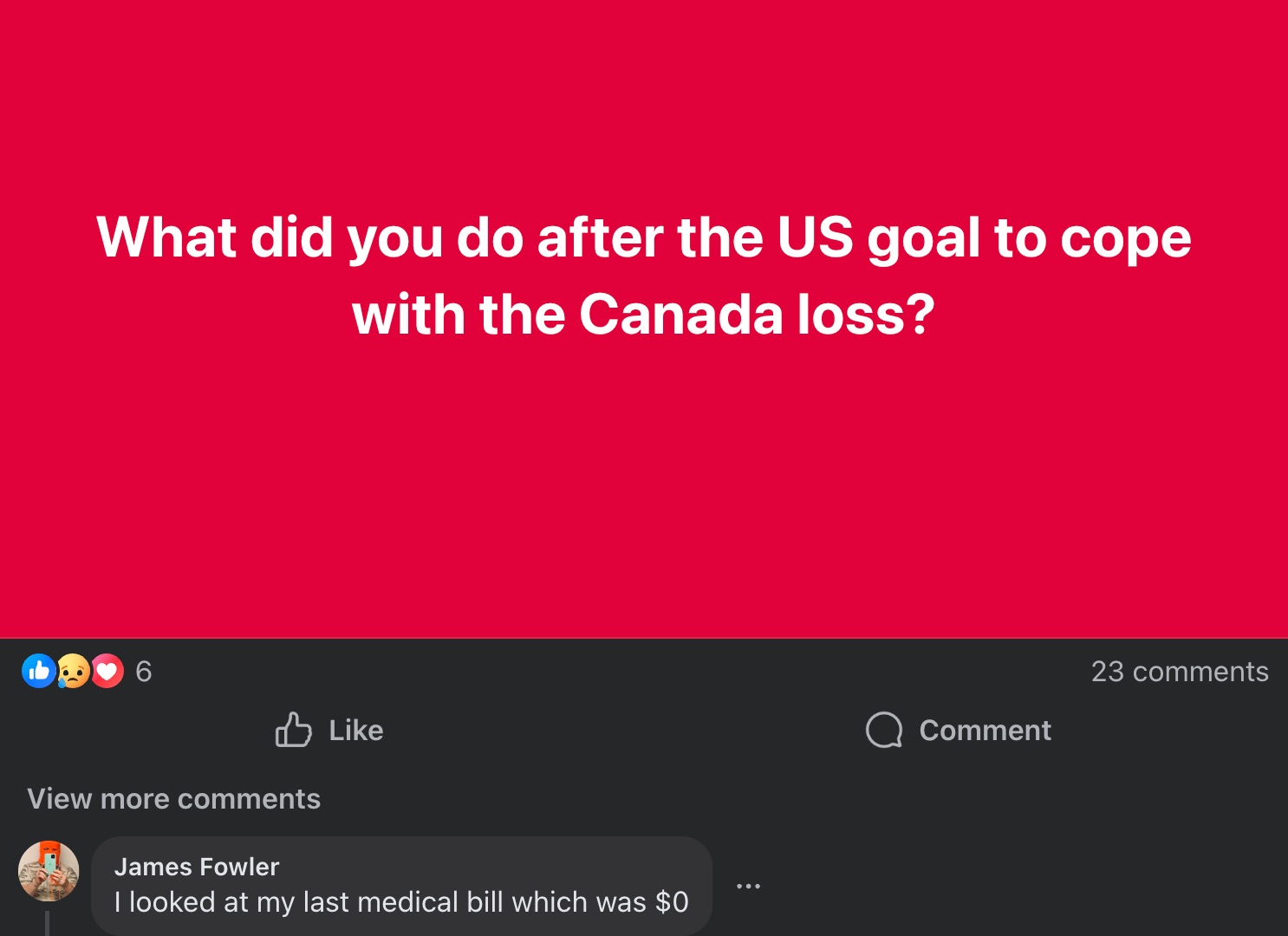Click the Love reaction in the summary row
The height and width of the screenshot is (936, 1288).
(107, 672)
